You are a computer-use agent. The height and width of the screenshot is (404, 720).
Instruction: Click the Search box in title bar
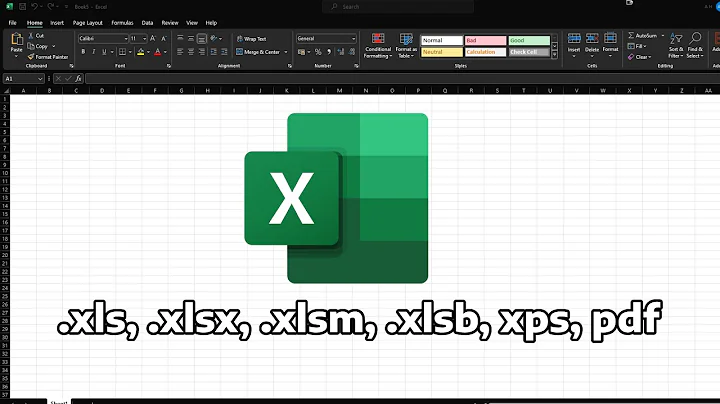pos(398,6)
